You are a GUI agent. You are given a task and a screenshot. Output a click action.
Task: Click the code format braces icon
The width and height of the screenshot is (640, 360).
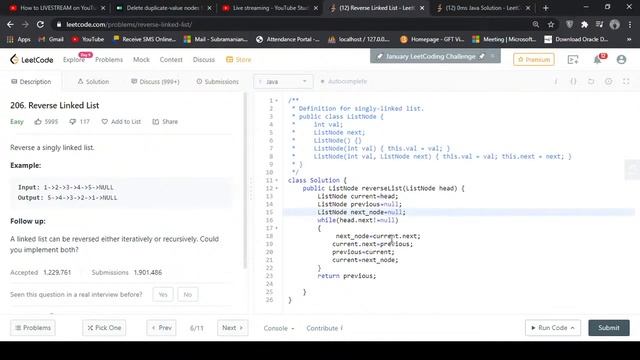(573, 82)
